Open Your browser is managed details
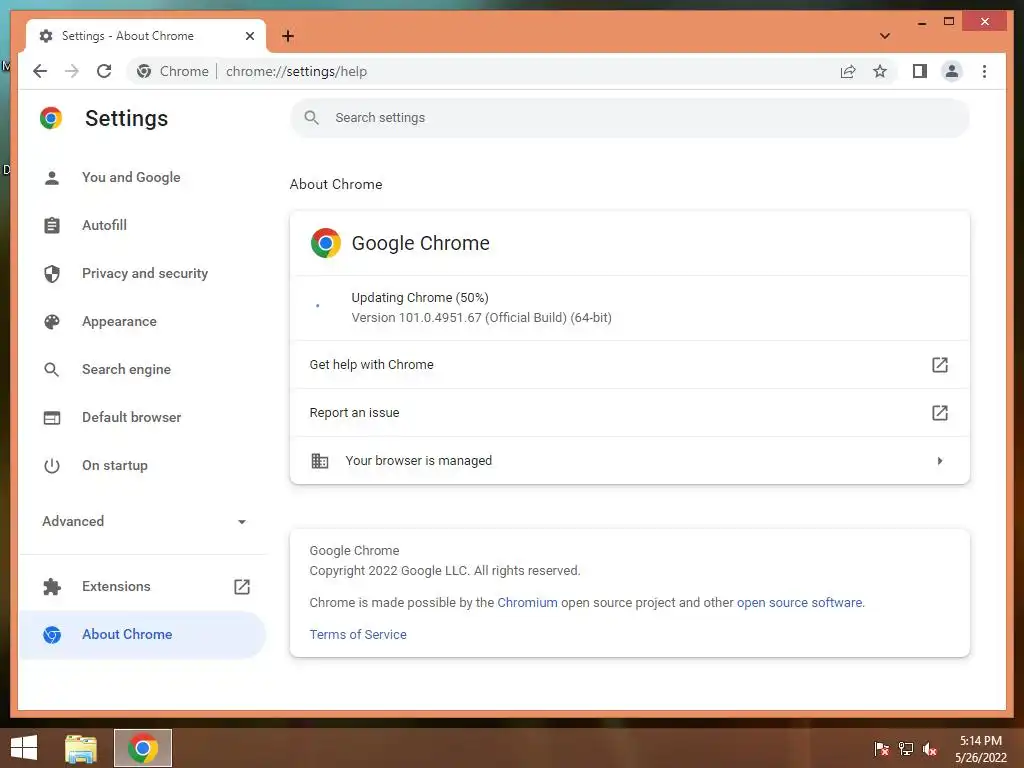1024x768 pixels. tap(630, 460)
